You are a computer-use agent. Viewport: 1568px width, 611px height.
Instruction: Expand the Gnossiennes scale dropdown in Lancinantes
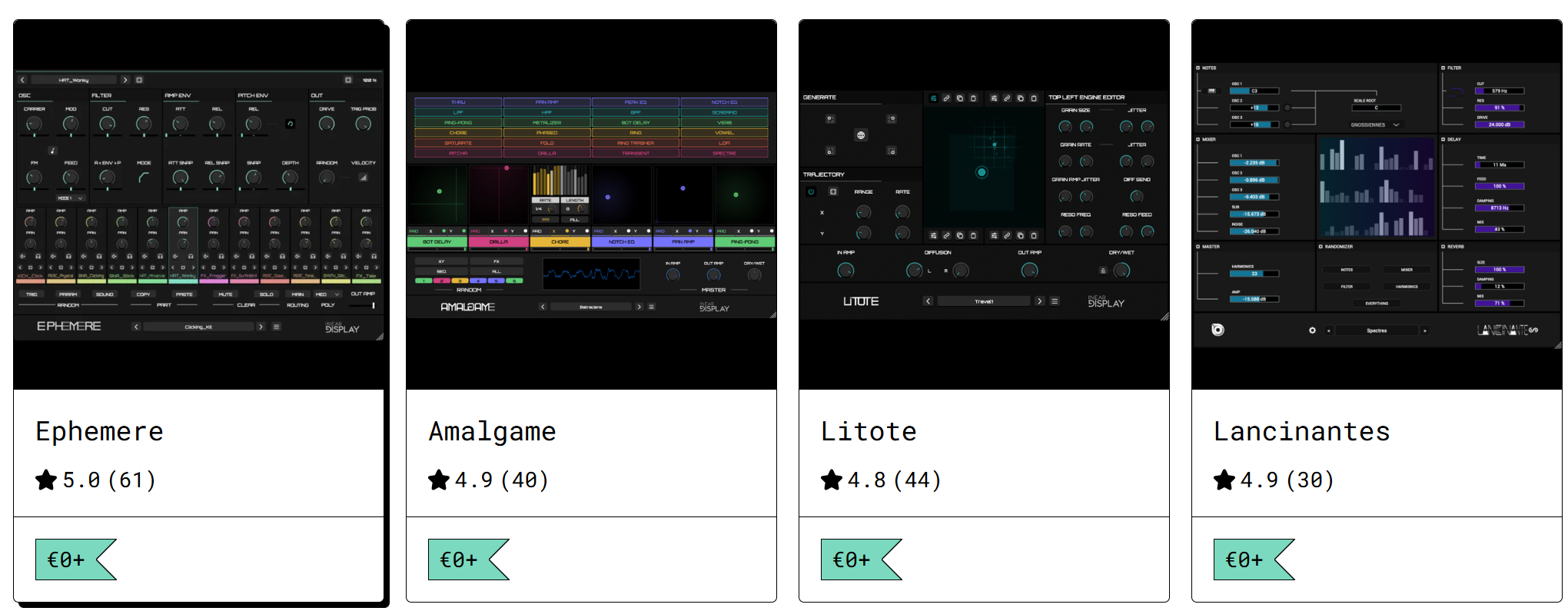point(1397,125)
